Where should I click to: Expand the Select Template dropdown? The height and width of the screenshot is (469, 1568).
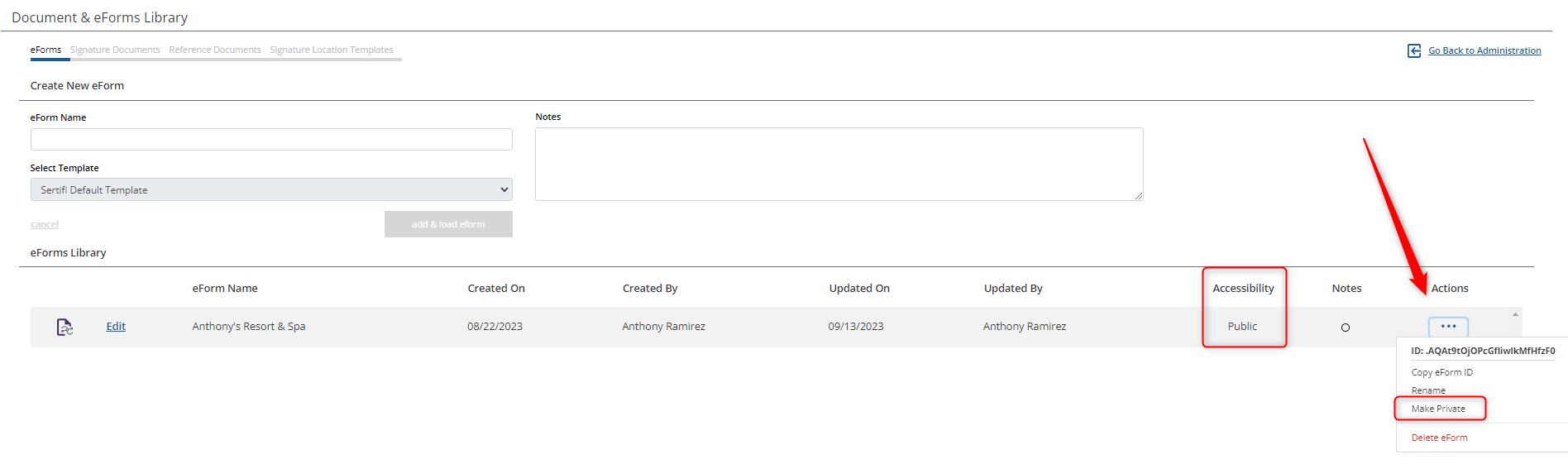271,189
